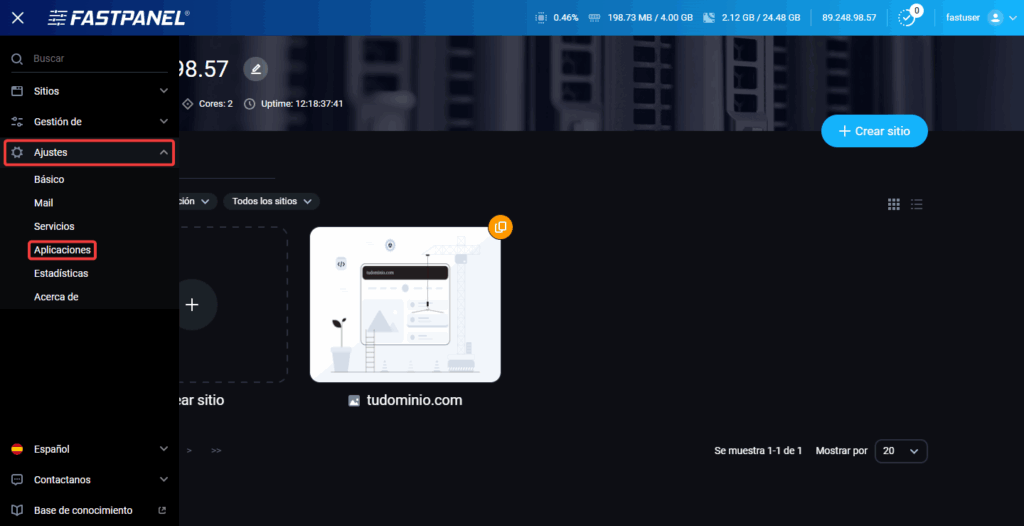This screenshot has width=1024, height=526.
Task: Click the Cores diamond icon
Action: click(188, 104)
